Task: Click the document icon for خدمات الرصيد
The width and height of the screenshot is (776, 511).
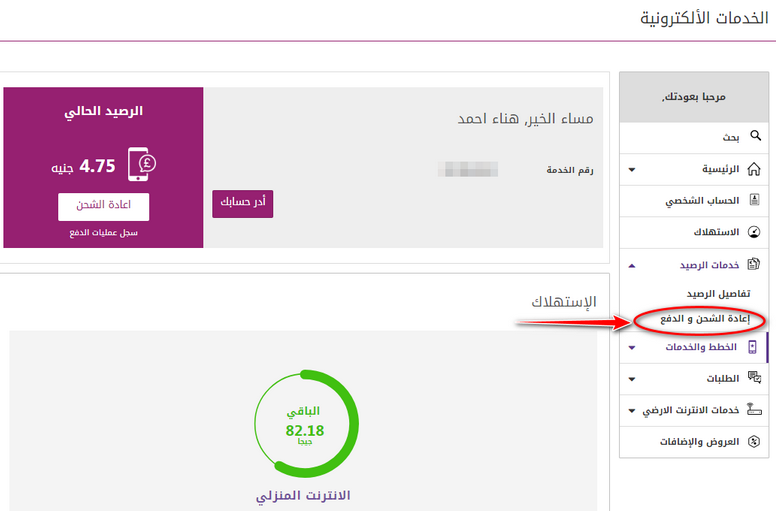Action: 754,264
